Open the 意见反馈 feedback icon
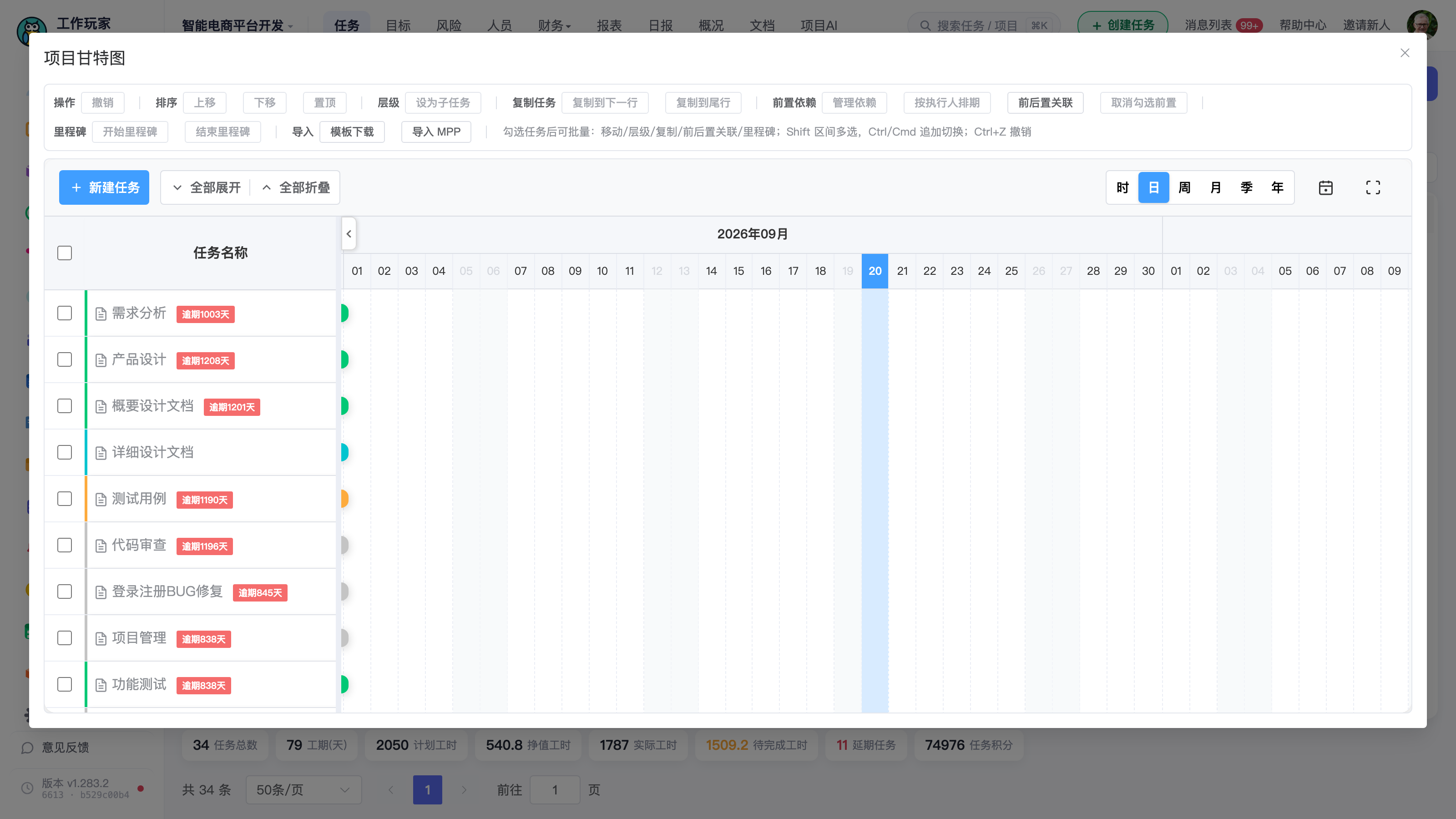This screenshot has width=1456, height=819. [27, 748]
